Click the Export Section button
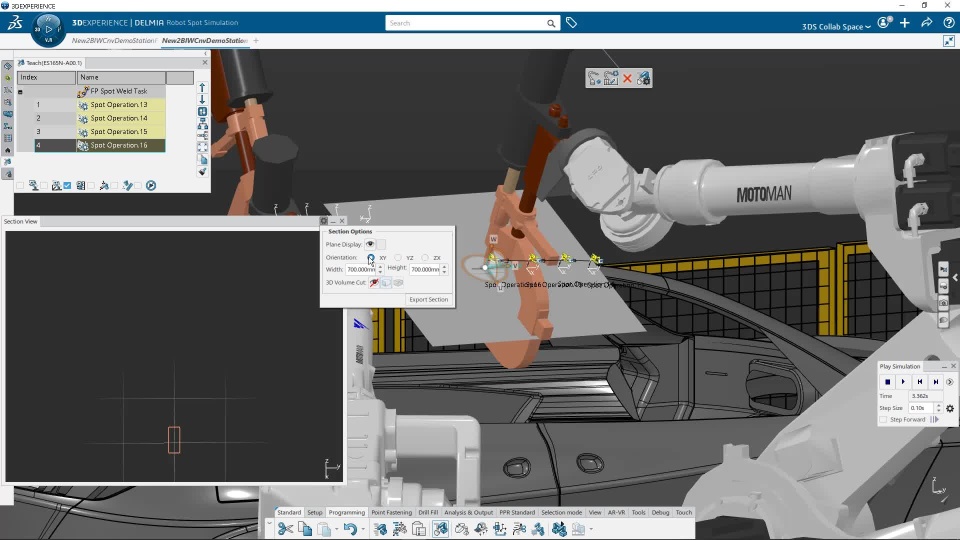Viewport: 960px width, 540px height. (429, 299)
